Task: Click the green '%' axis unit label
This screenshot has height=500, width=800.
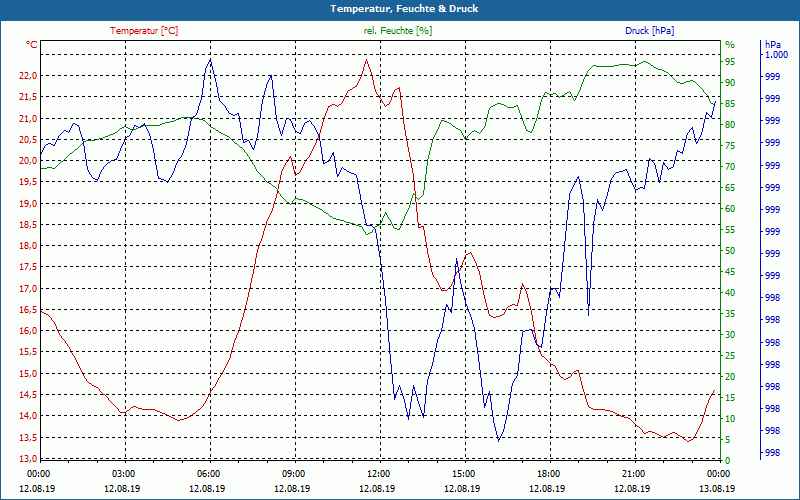Action: (x=730, y=45)
